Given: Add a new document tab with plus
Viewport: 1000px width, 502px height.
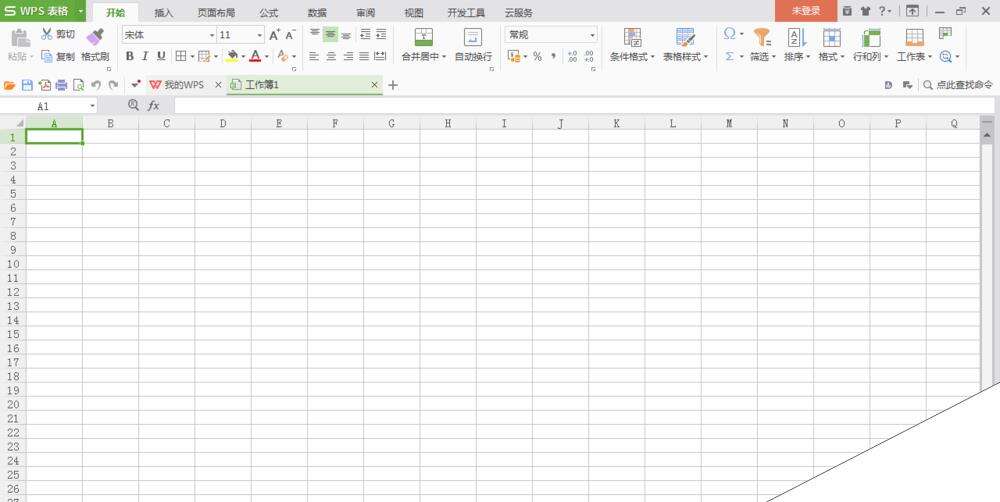Looking at the screenshot, I should [x=393, y=85].
